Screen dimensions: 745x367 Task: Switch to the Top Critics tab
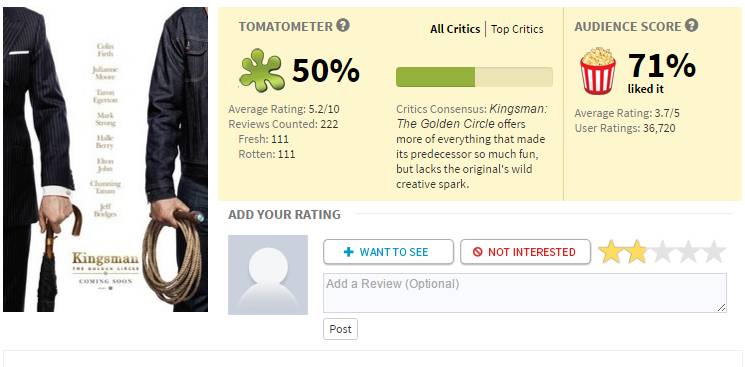517,29
